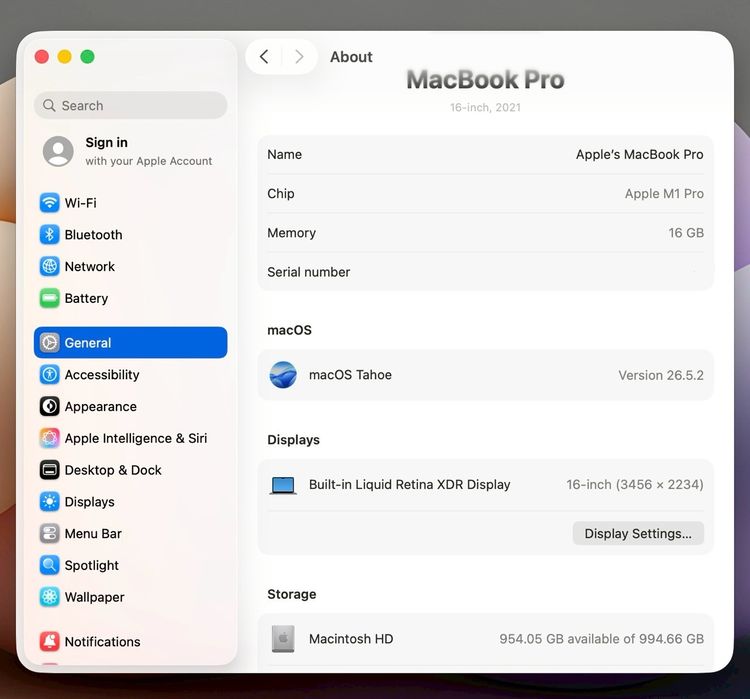Select the Accessibility label in sidebar

click(x=102, y=375)
